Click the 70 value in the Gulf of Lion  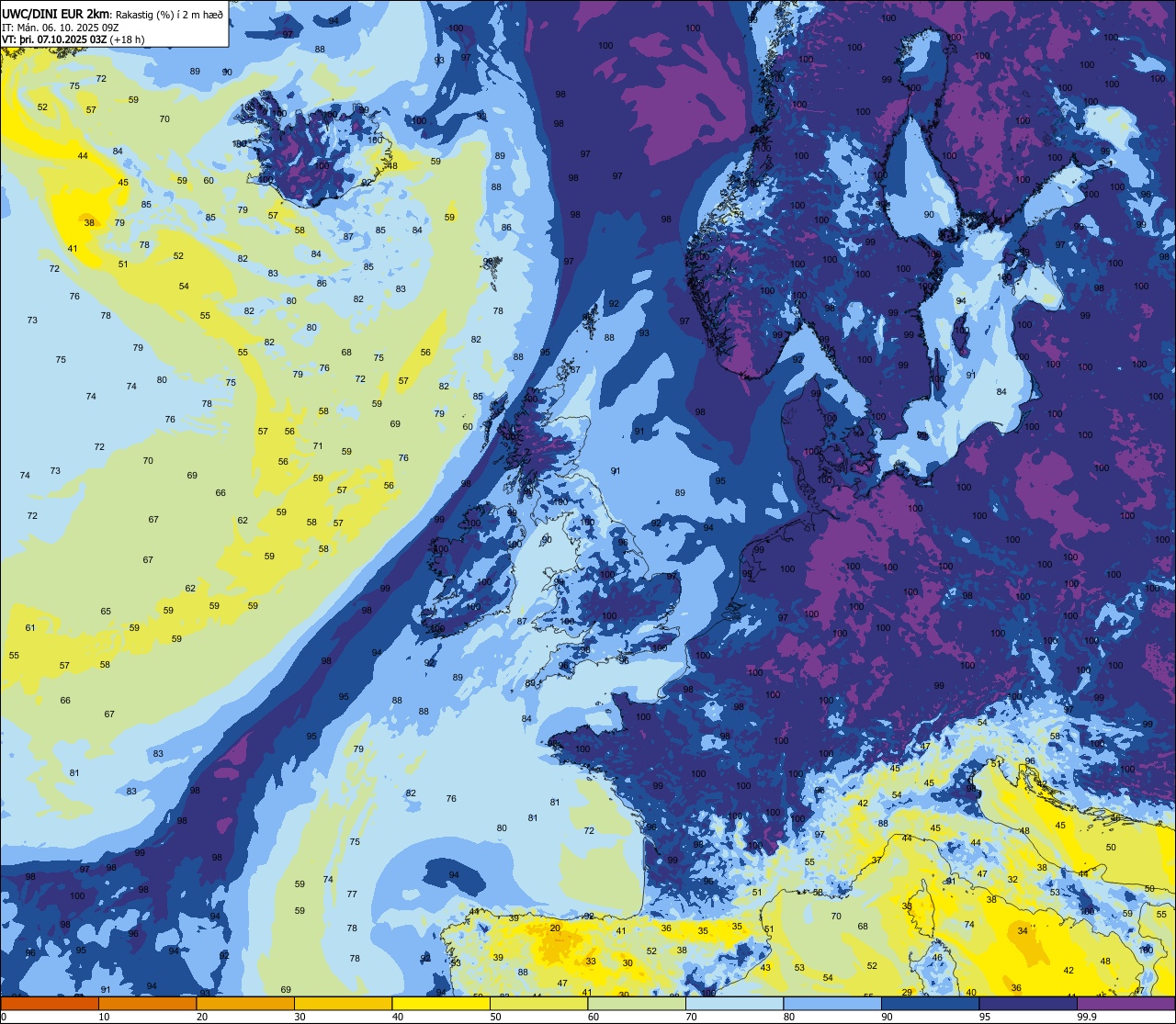[836, 916]
